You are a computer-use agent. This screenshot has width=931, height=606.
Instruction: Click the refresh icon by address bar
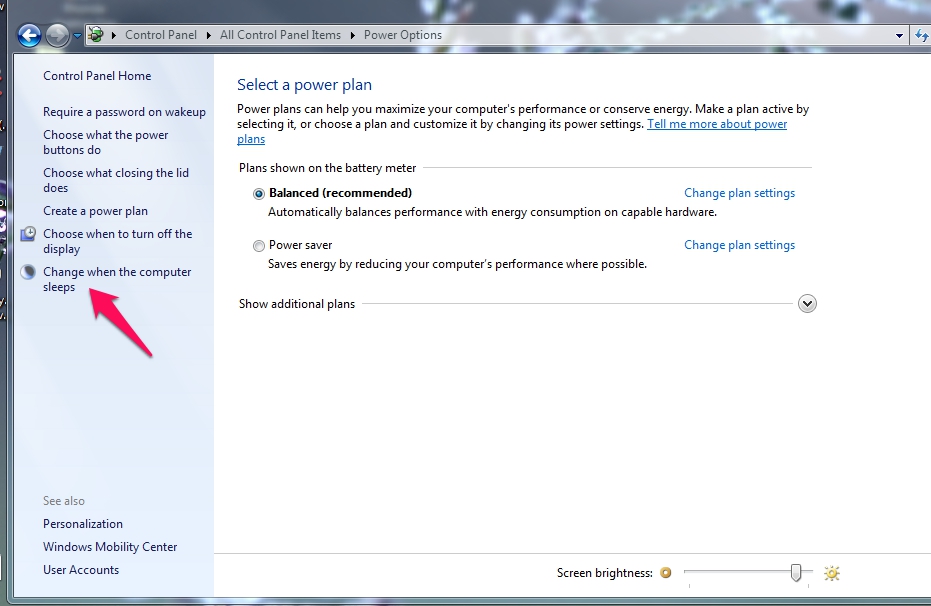tap(922, 36)
